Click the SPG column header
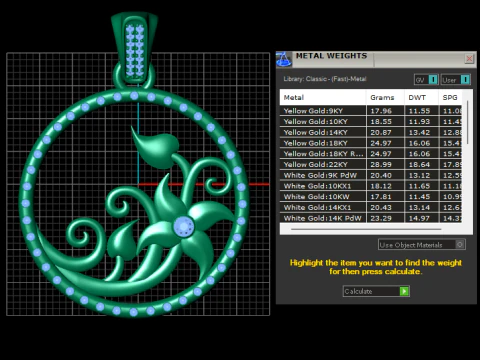The image size is (480, 360). tap(450, 97)
